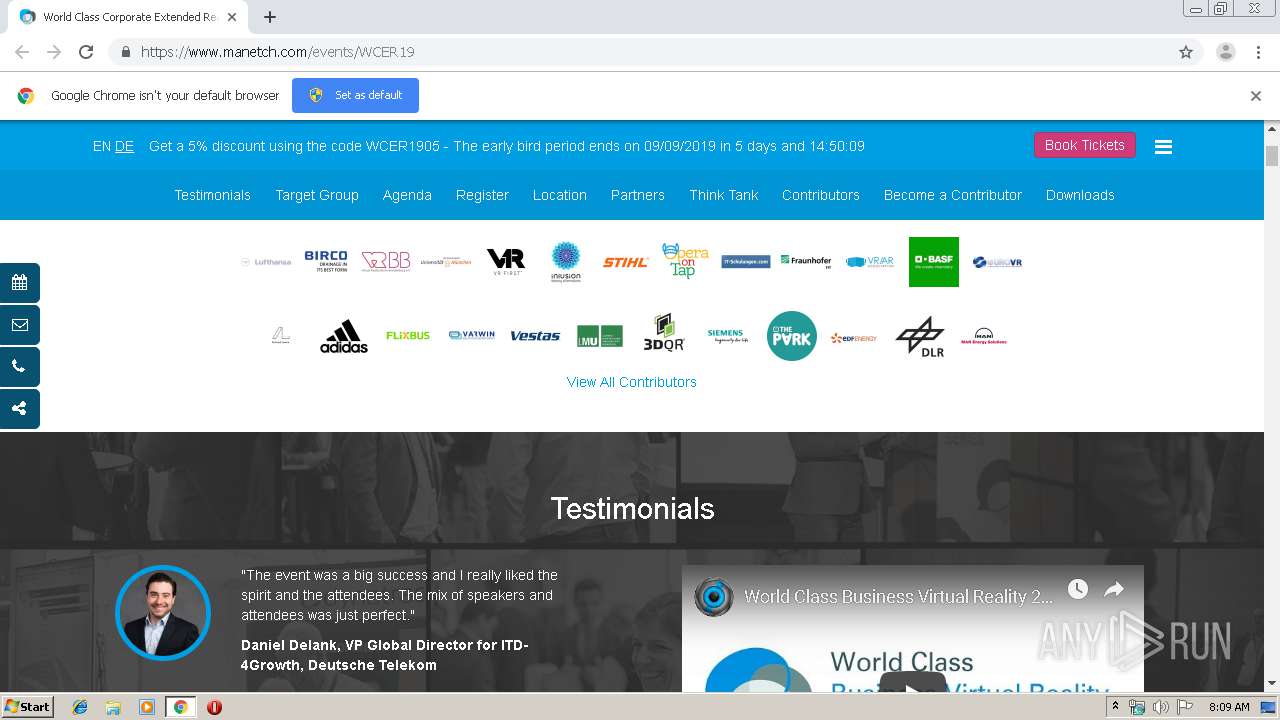This screenshot has width=1280, height=720.
Task: Open the Agenda nav item
Action: (407, 195)
